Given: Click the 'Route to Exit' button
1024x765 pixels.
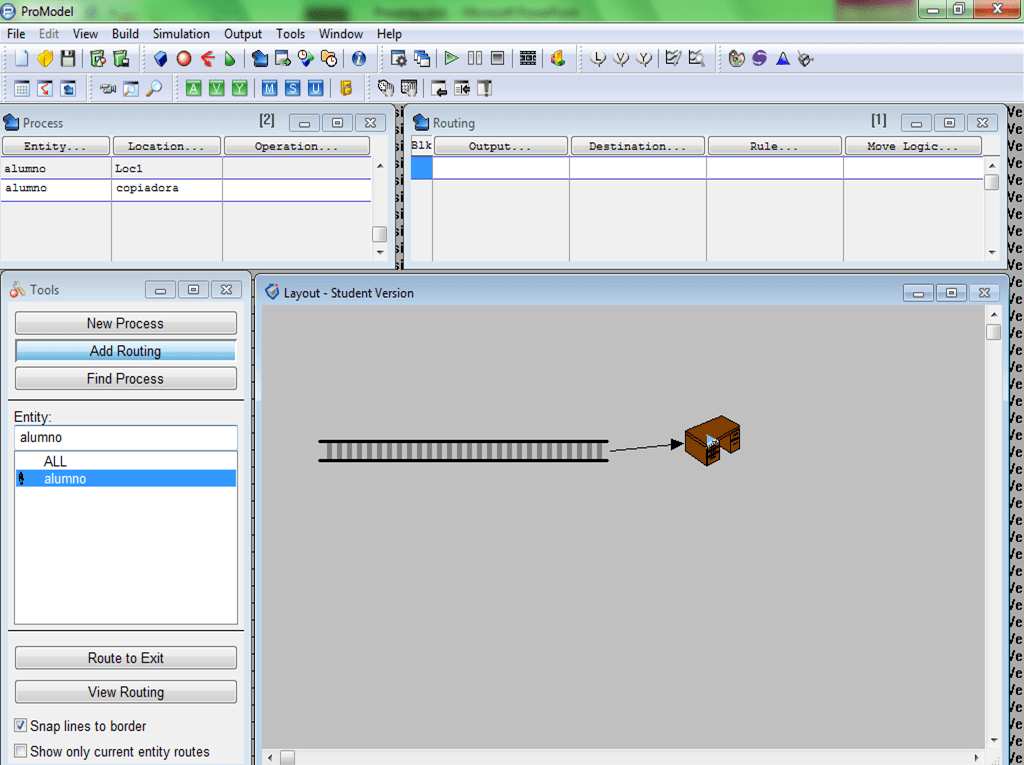Looking at the screenshot, I should (x=126, y=658).
